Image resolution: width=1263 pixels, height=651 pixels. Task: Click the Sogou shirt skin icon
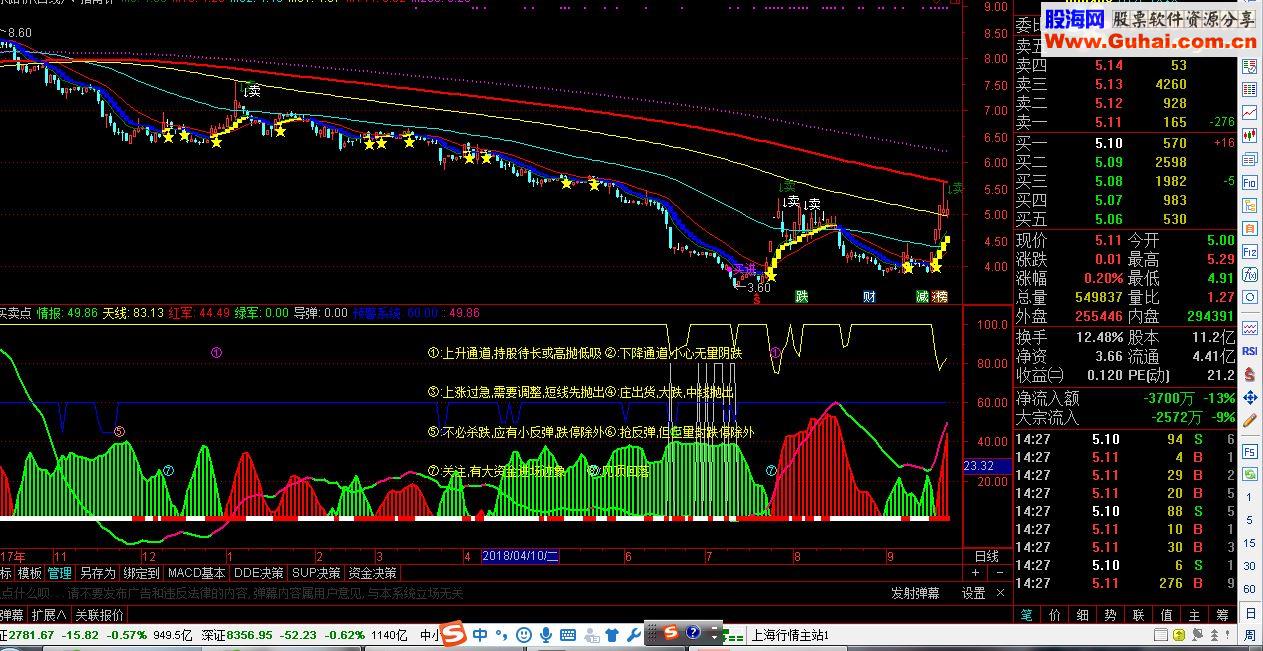[x=612, y=635]
